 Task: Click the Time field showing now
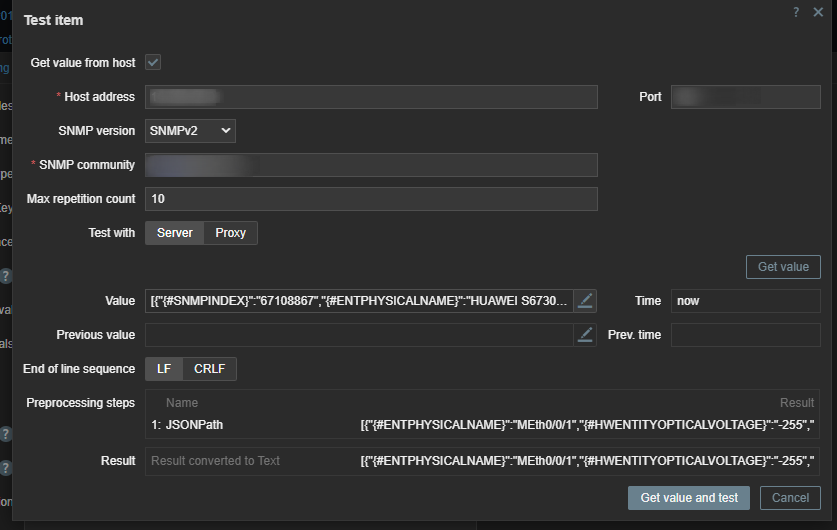click(745, 300)
